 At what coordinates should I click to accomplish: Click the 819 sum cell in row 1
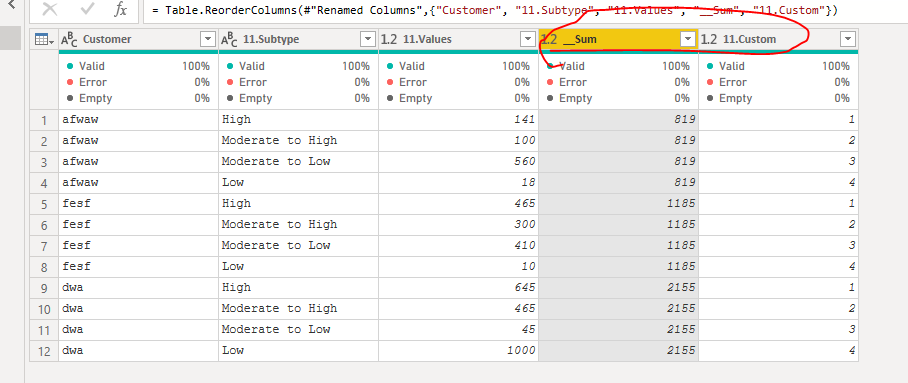618,120
